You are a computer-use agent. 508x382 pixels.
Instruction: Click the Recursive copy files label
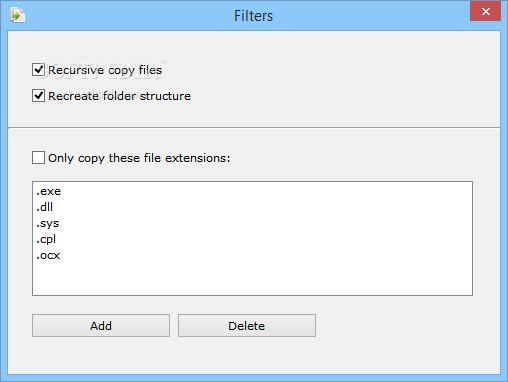point(105,70)
